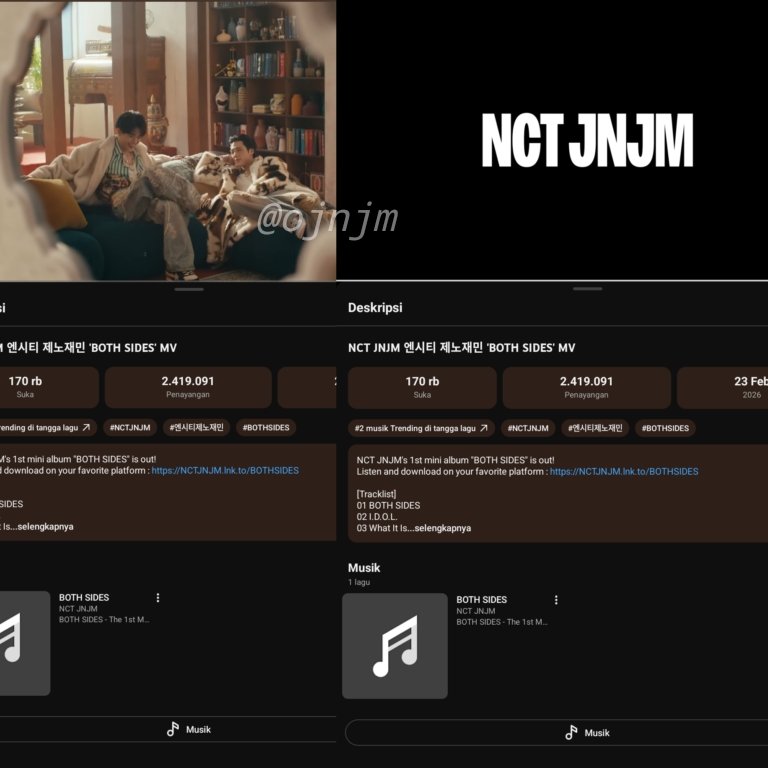Tap the Musik button in right screenshot
The image size is (768, 768).
coord(556,733)
